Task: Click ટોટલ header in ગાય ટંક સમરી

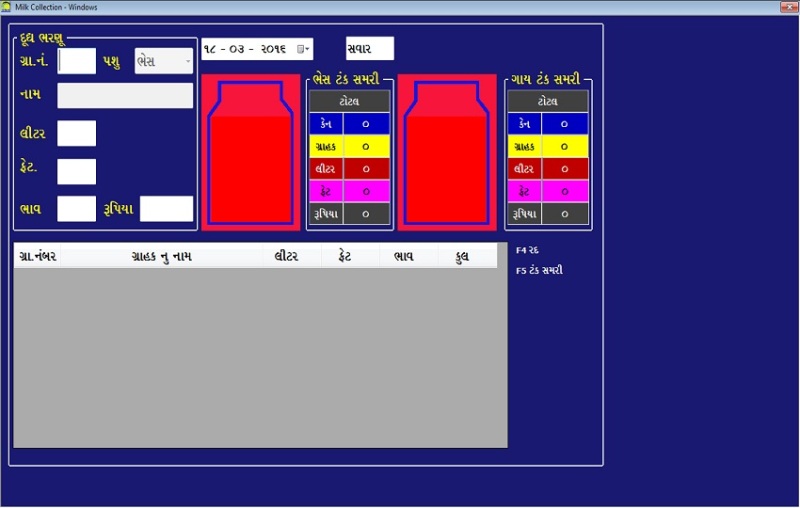Action: pyautogui.click(x=548, y=101)
